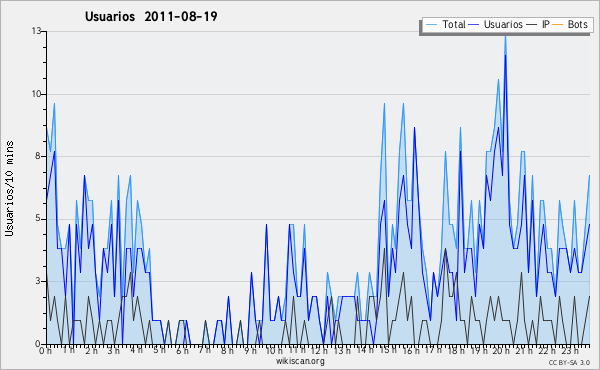Image resolution: width=600 pixels, height=370 pixels.
Task: Click the '19 h' x-axis label
Action: 479,350
